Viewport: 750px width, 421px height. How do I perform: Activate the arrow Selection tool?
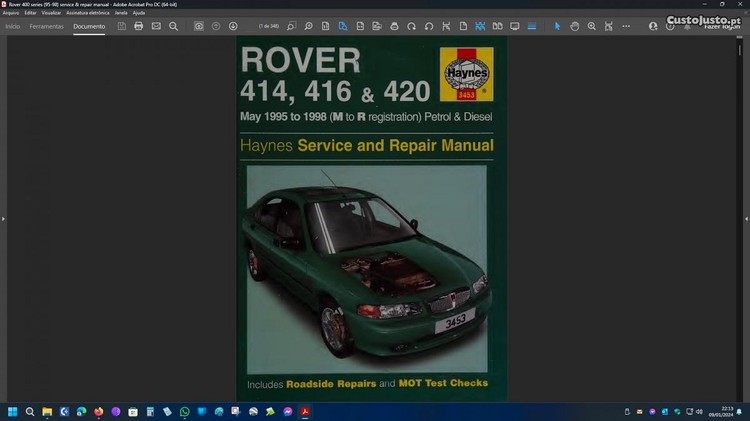(x=558, y=26)
